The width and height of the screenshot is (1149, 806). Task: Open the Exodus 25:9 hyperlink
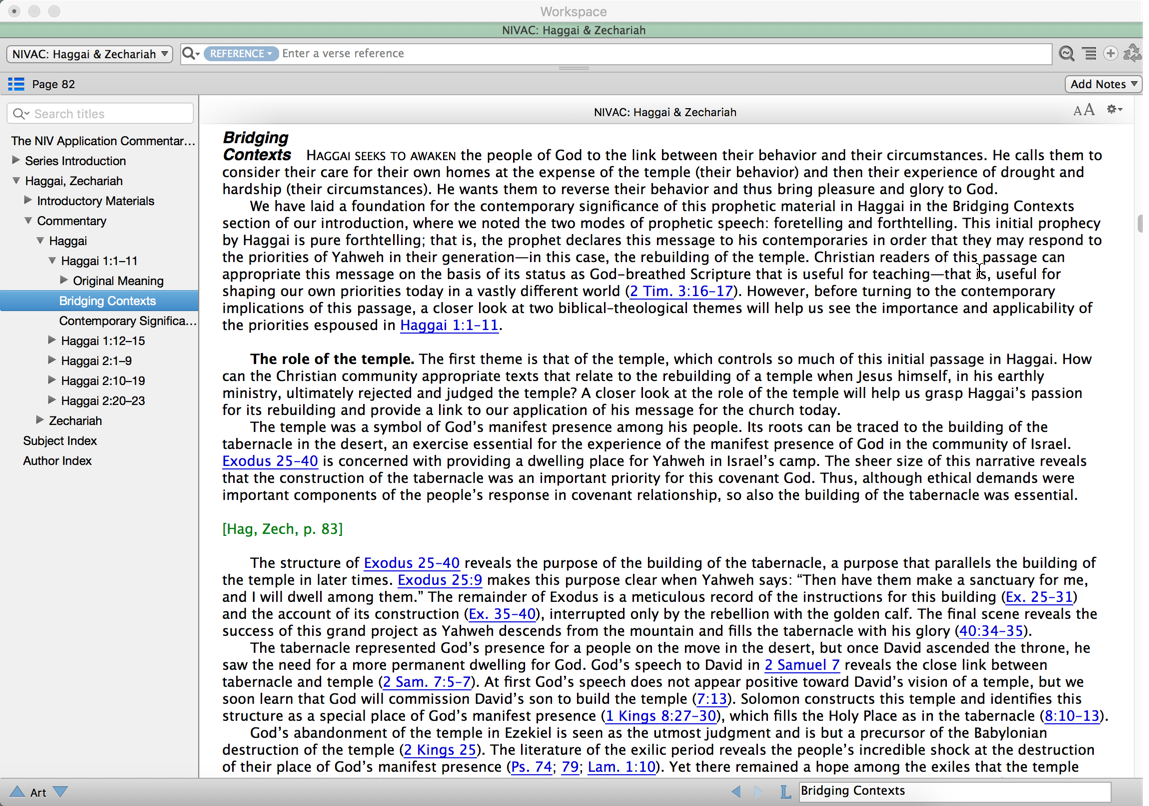(x=440, y=580)
